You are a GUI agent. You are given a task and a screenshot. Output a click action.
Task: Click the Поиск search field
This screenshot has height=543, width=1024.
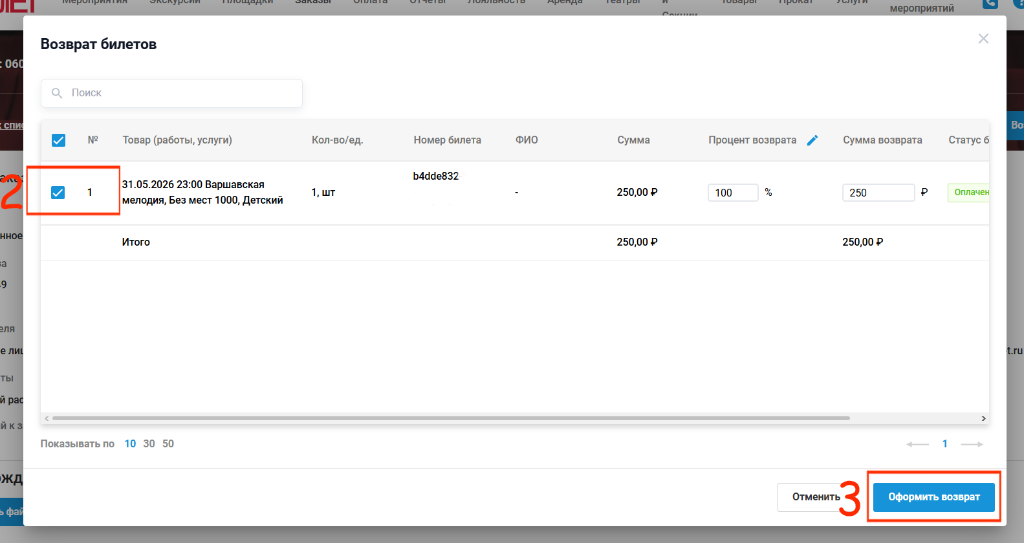coord(172,93)
